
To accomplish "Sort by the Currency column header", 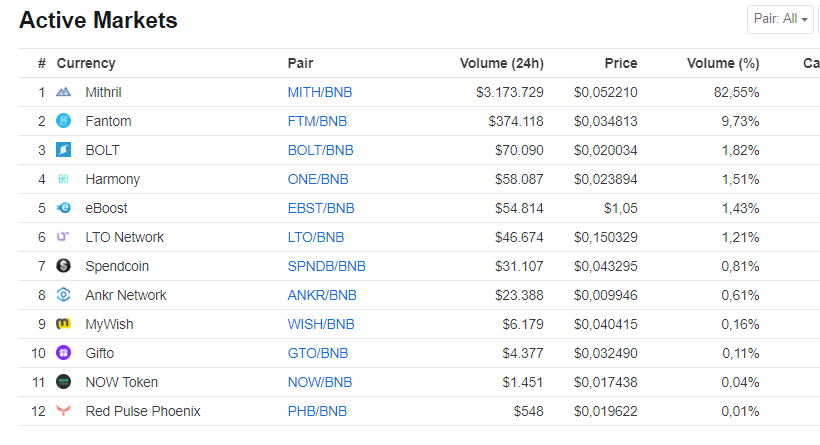I will (x=86, y=63).
